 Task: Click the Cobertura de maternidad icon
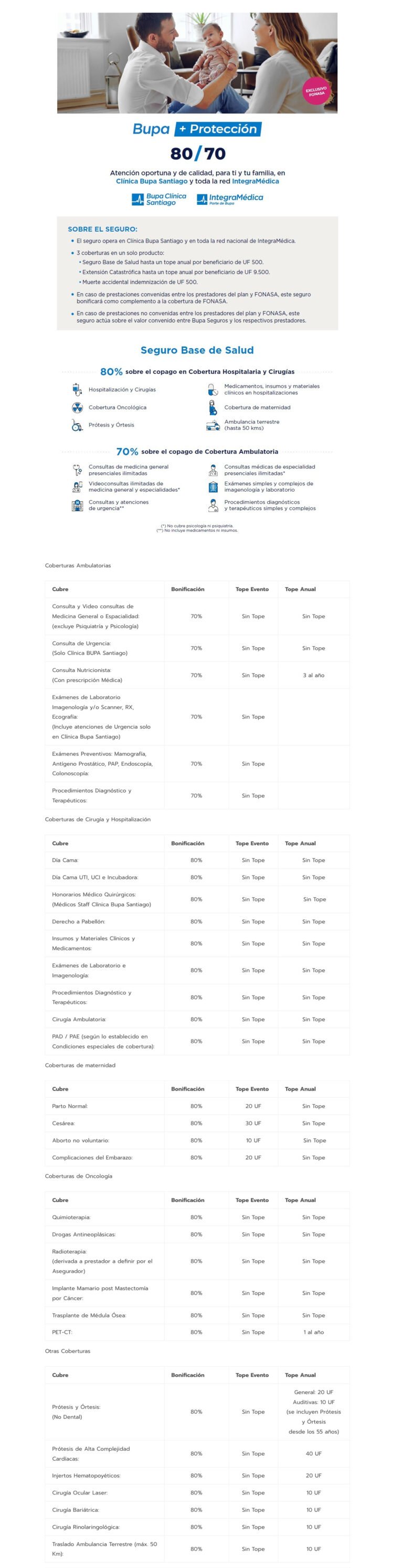(x=213, y=407)
